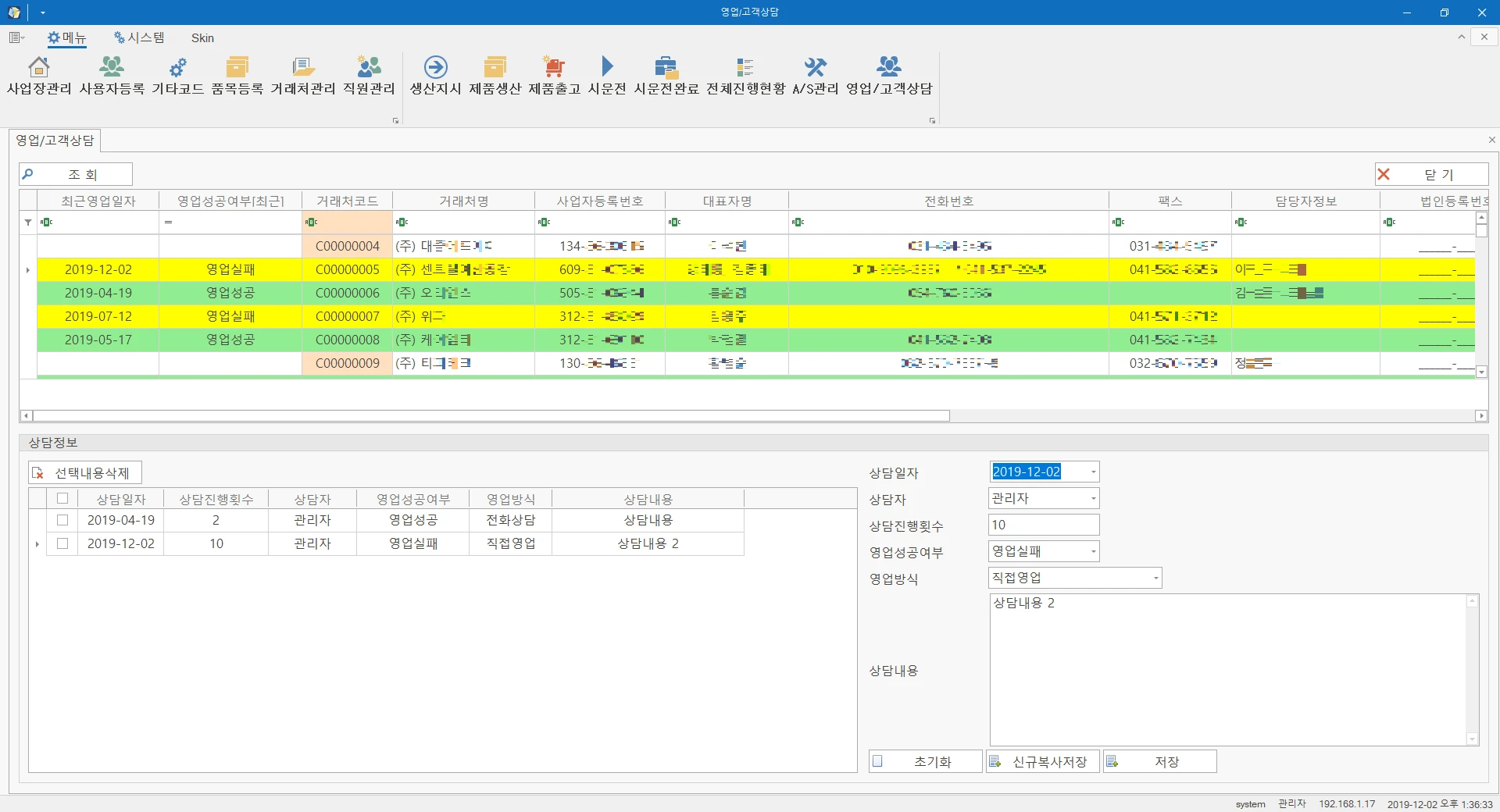Check the 2019-12-02 consultation row checkbox

tap(62, 543)
